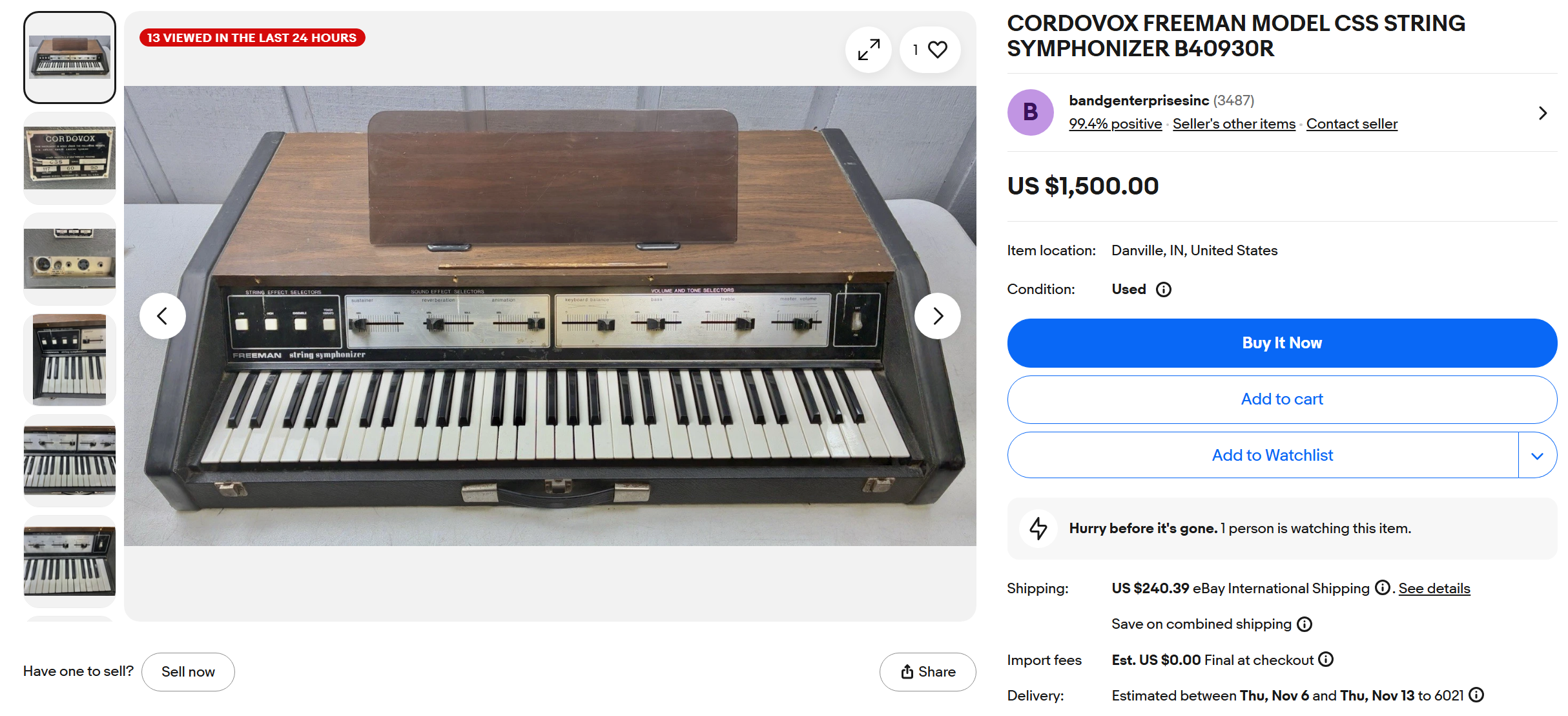This screenshot has height=716, width=1568.
Task: Add the item to cart
Action: pos(1282,399)
